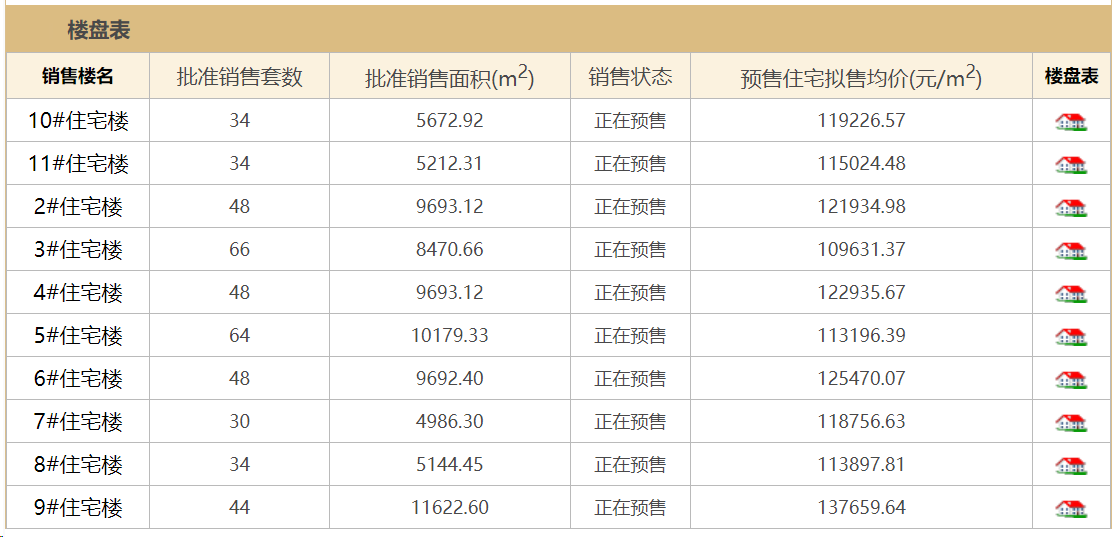Select the 9#住宅楼 building name
The width and height of the screenshot is (1116, 537).
point(78,508)
